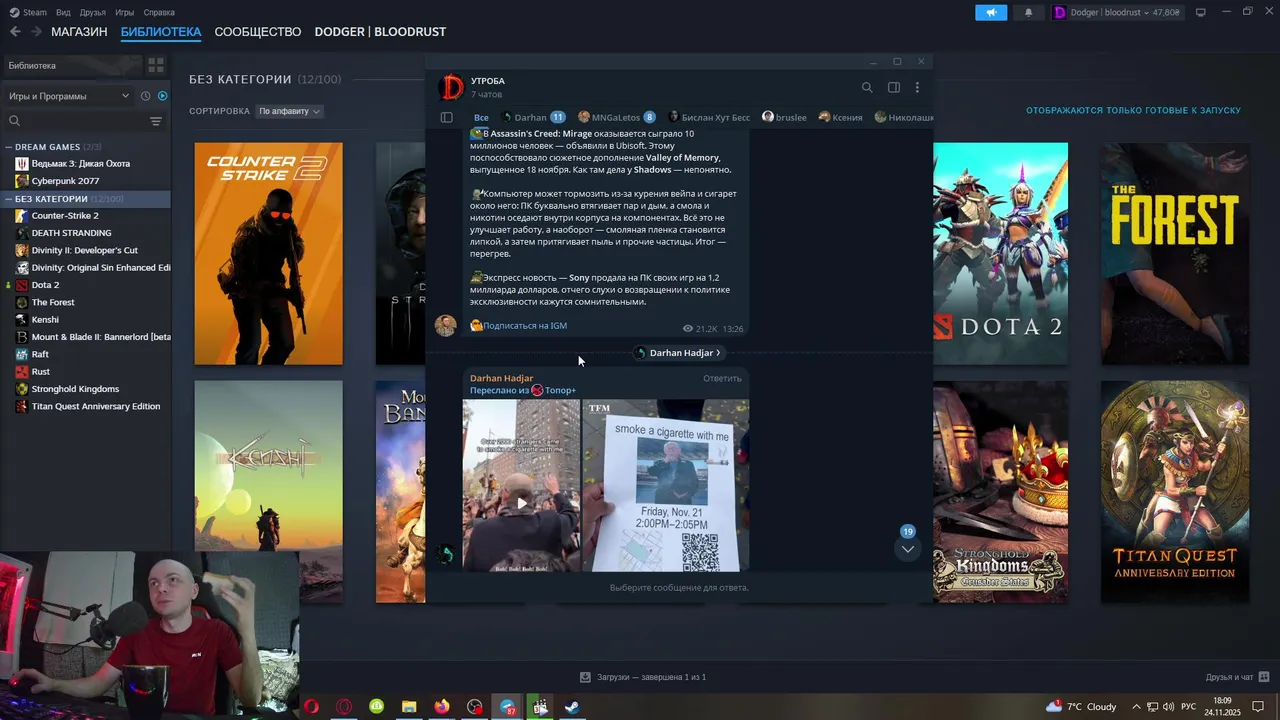Image resolution: width=1280 pixels, height=720 pixels.
Task: Toggle Telegram left sidebar panel icon
Action: (447, 117)
